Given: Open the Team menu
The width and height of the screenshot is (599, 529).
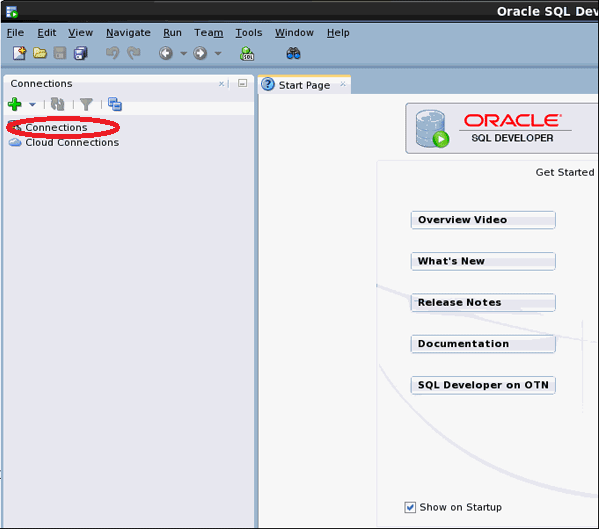Looking at the screenshot, I should click(209, 33).
